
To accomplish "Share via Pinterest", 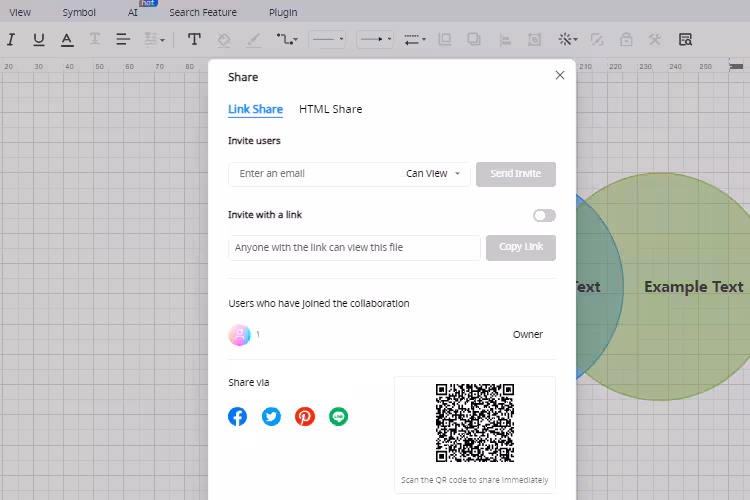I will (305, 416).
